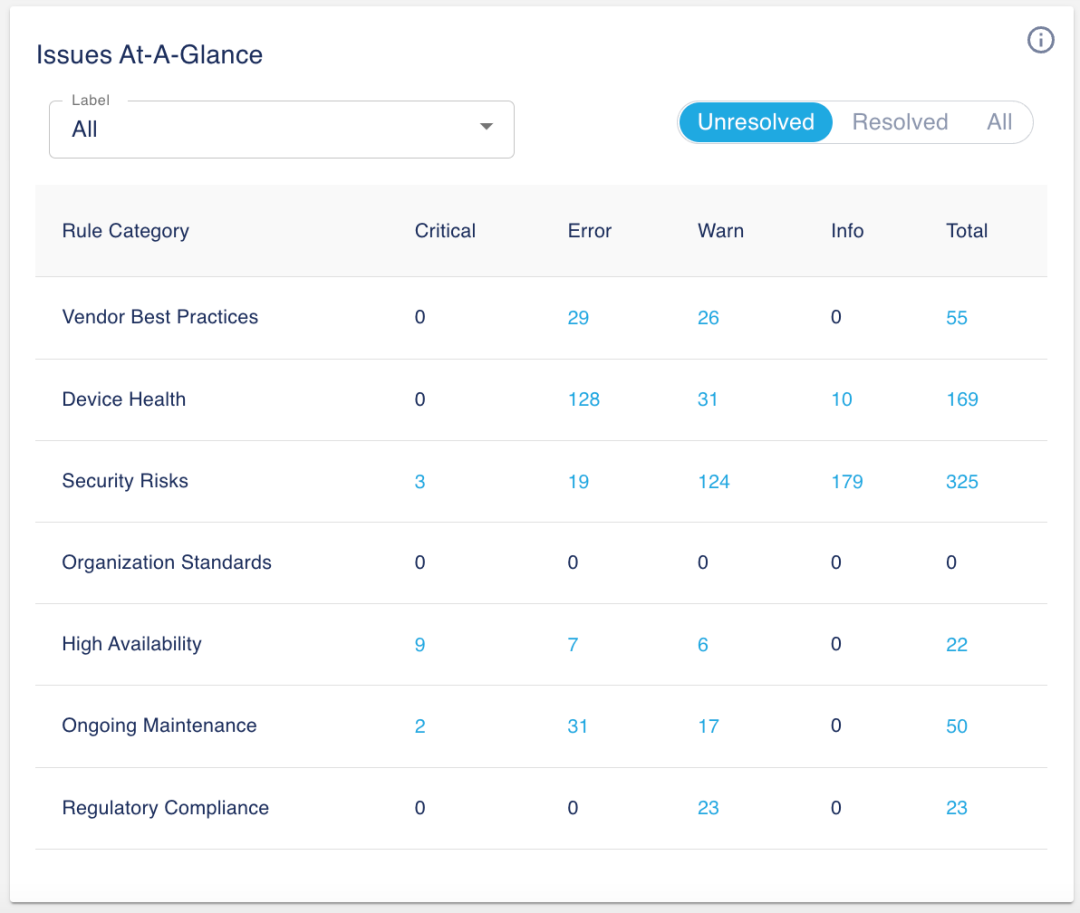The width and height of the screenshot is (1080, 913).
Task: Click the Rule Category column header
Action: click(x=125, y=231)
